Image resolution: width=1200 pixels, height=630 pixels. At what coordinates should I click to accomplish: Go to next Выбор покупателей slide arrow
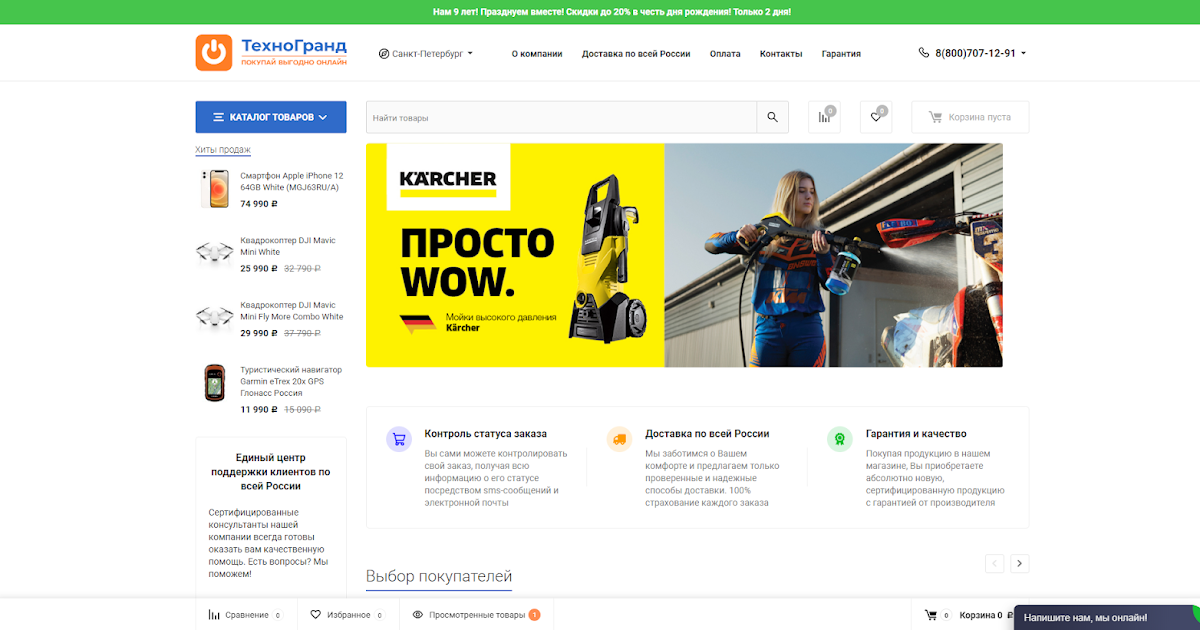point(1019,563)
